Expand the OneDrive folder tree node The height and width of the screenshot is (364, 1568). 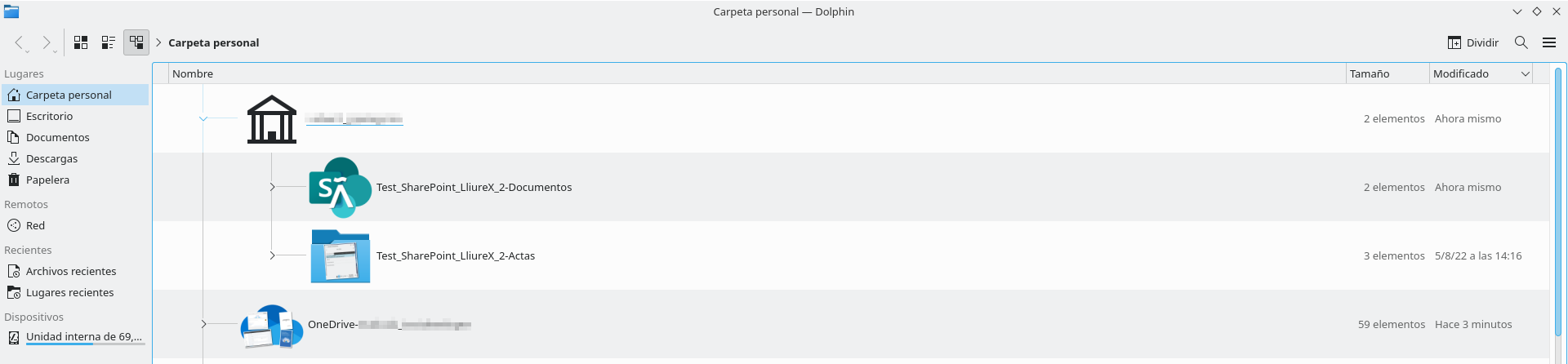click(203, 324)
